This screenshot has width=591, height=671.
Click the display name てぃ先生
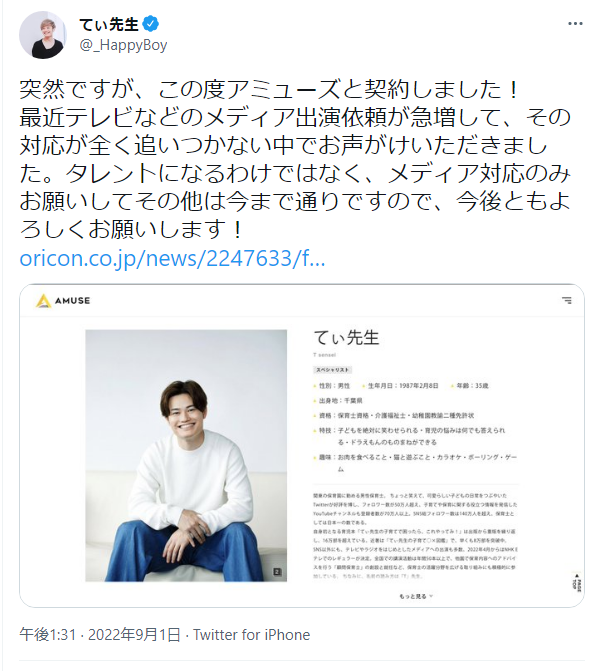(x=109, y=24)
